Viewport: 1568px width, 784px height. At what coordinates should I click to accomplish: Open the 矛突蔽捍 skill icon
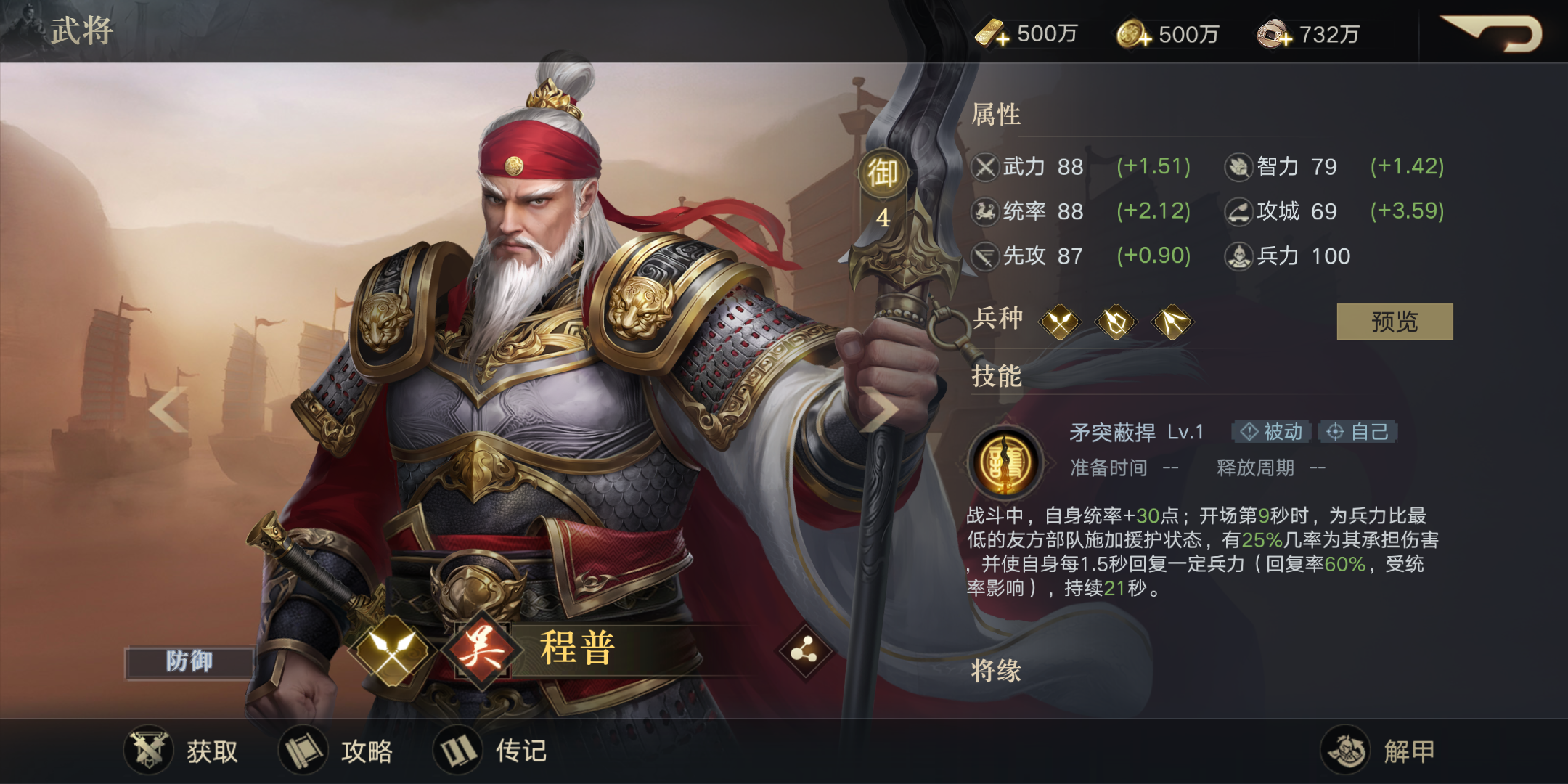(x=1006, y=462)
